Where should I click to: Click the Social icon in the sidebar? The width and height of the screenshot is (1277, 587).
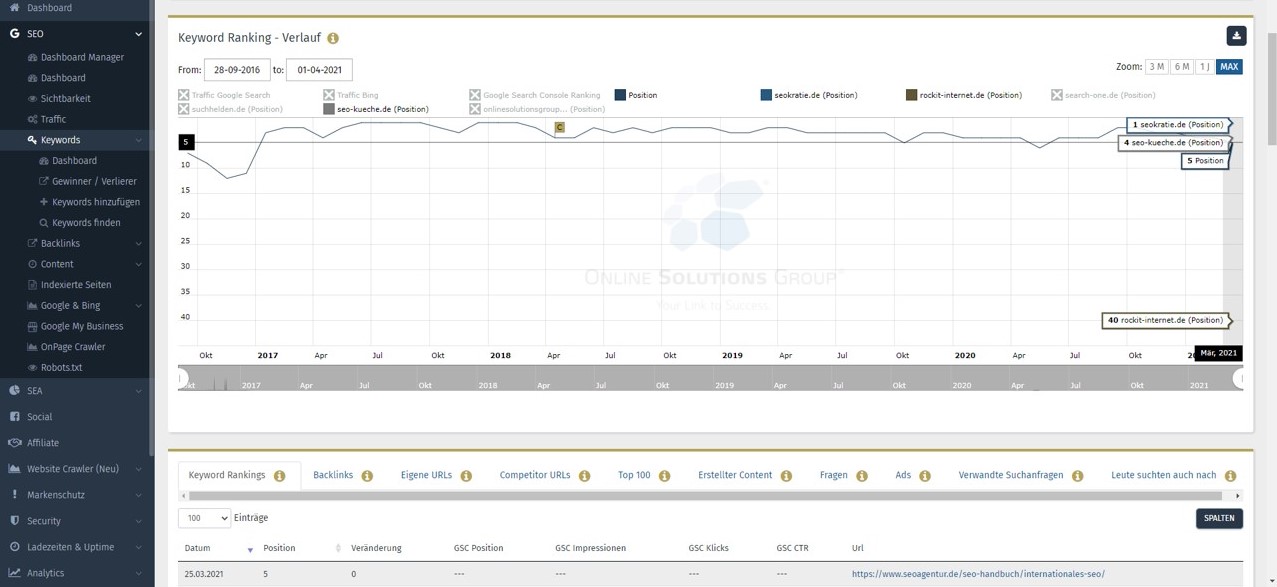14,416
